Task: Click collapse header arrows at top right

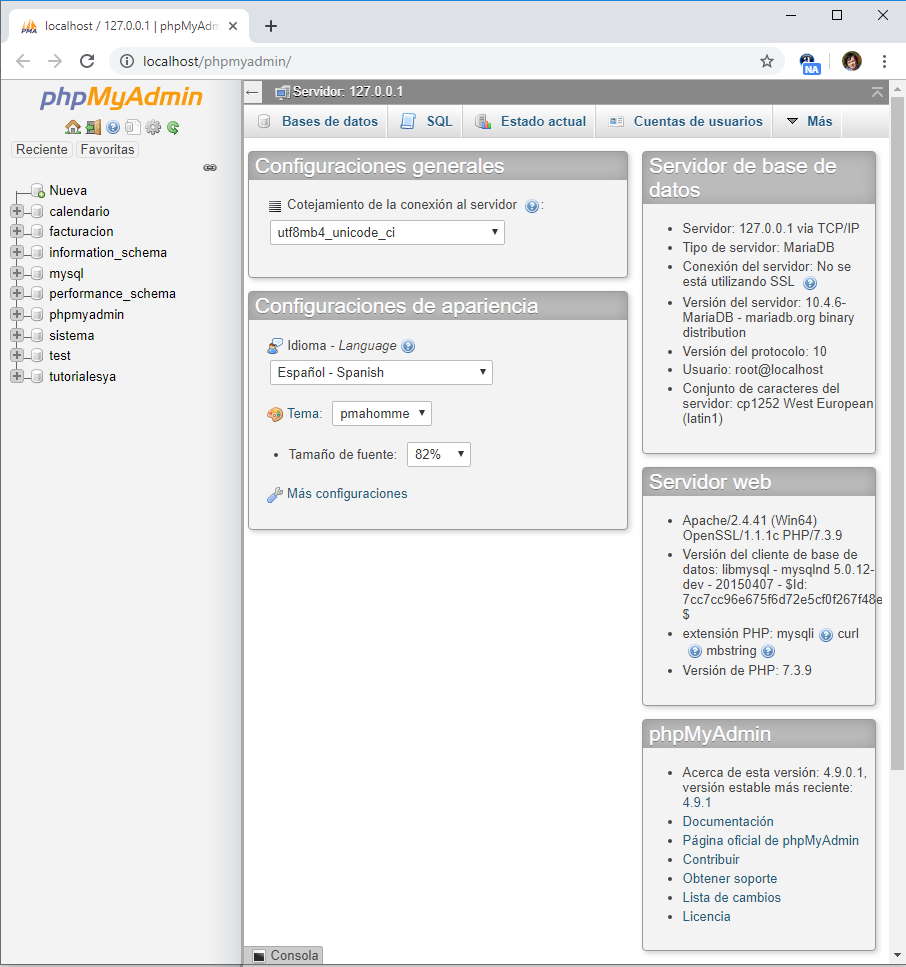Action: tap(877, 93)
